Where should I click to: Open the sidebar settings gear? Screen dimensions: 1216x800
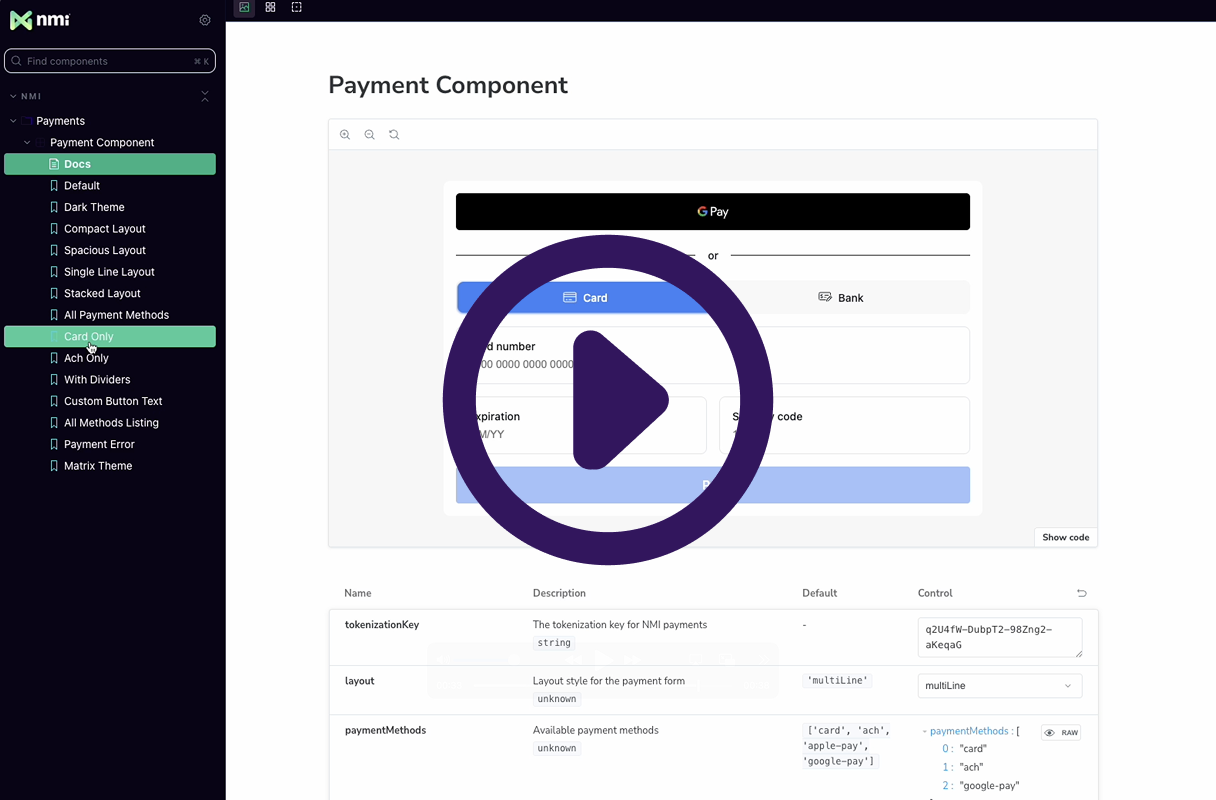coord(205,20)
